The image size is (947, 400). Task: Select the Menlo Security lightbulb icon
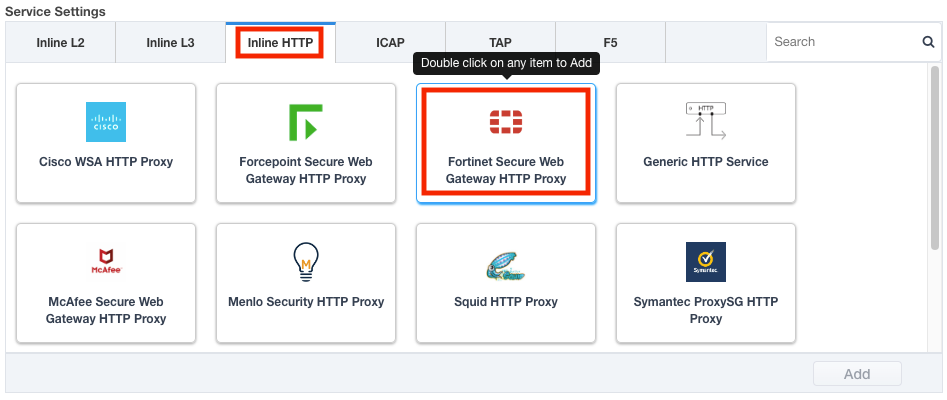click(305, 262)
